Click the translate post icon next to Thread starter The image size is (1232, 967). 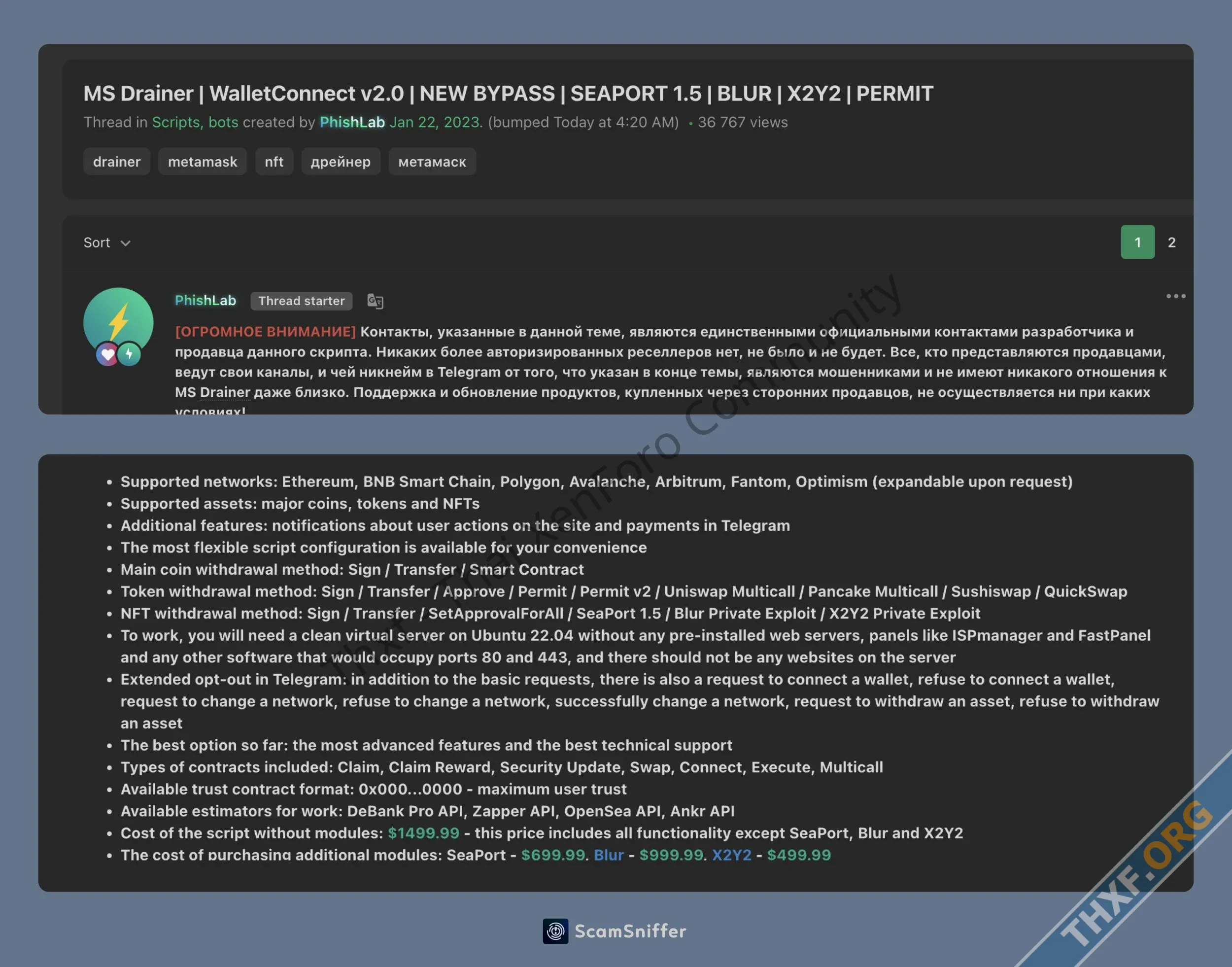[x=375, y=301]
